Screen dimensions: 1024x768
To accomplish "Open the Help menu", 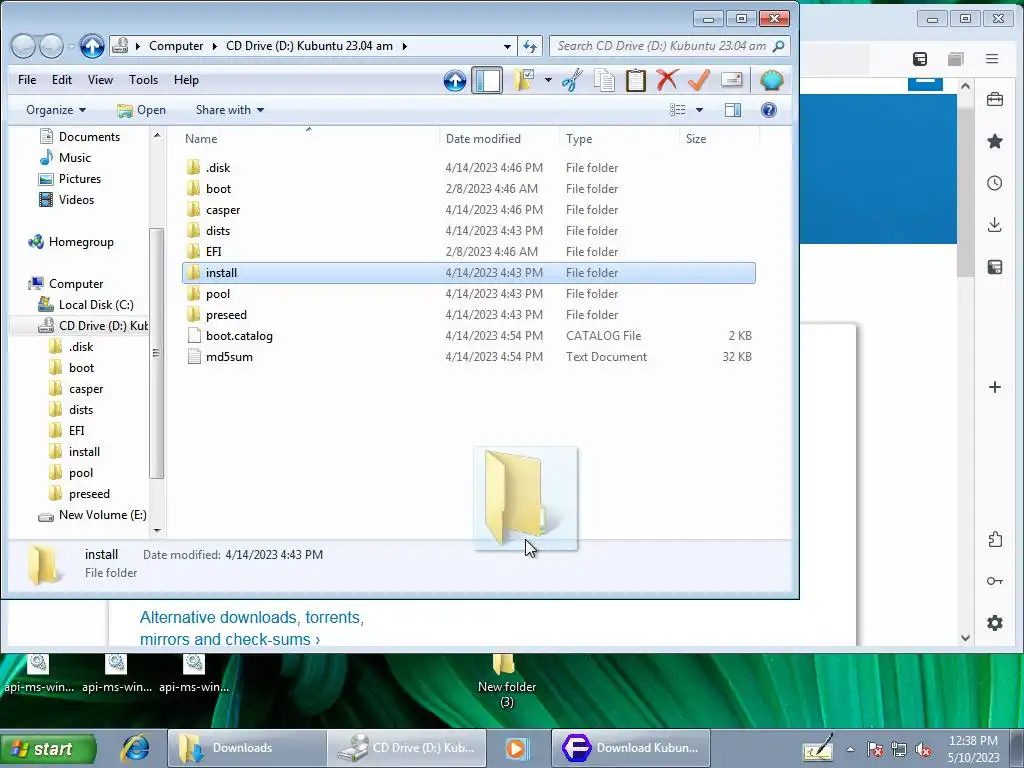I will (x=186, y=80).
